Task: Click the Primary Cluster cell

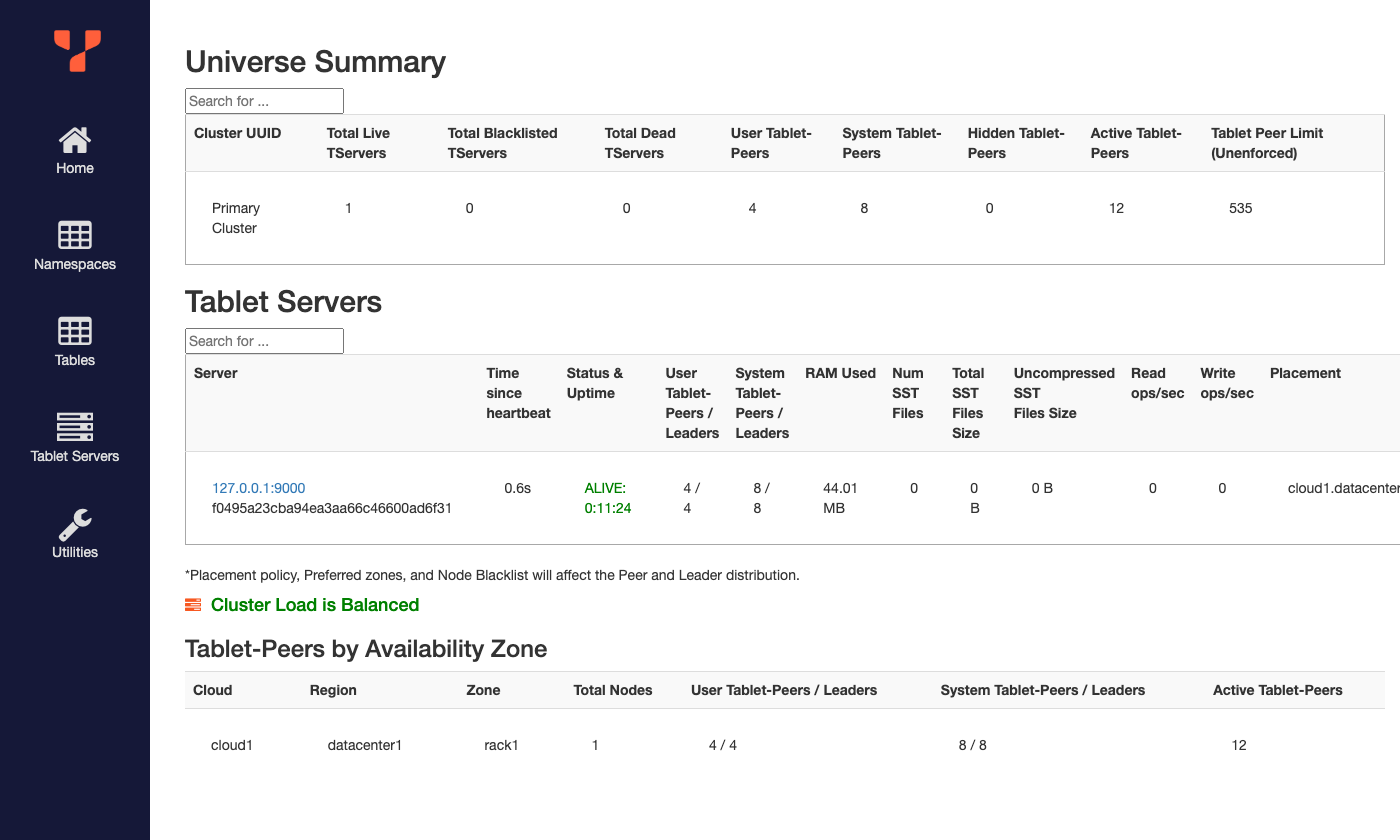Action: tap(236, 218)
